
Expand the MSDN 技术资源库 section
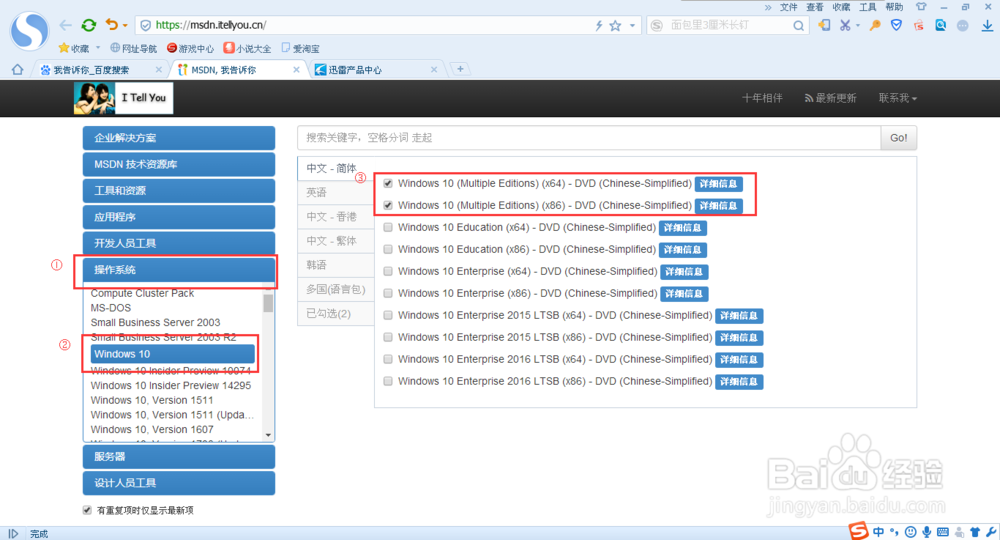pyautogui.click(x=179, y=164)
